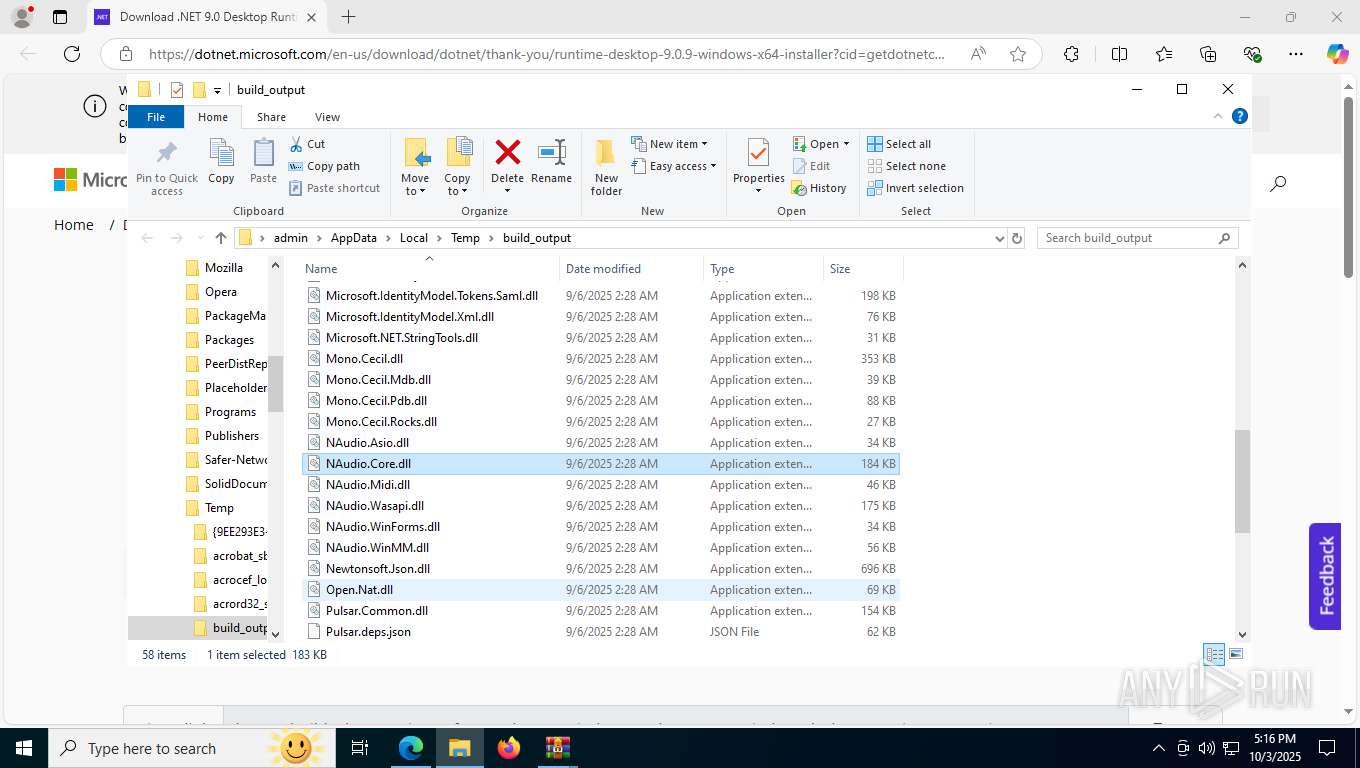This screenshot has height=768, width=1360.
Task: Select Pulsar.deps.json file
Action: pos(600,632)
